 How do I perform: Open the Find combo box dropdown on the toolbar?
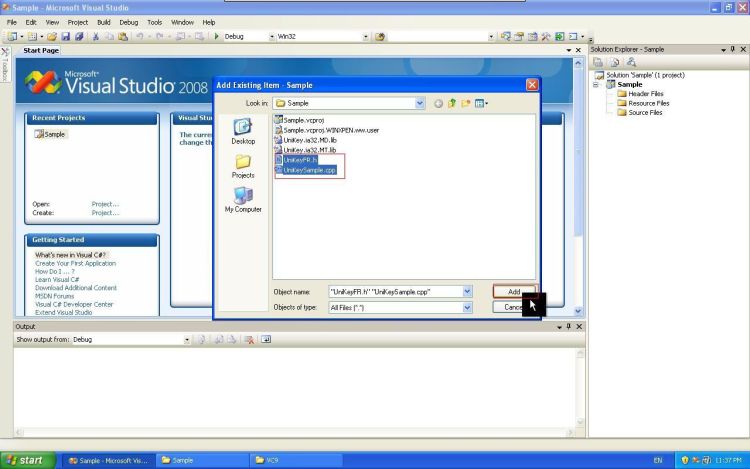click(491, 37)
